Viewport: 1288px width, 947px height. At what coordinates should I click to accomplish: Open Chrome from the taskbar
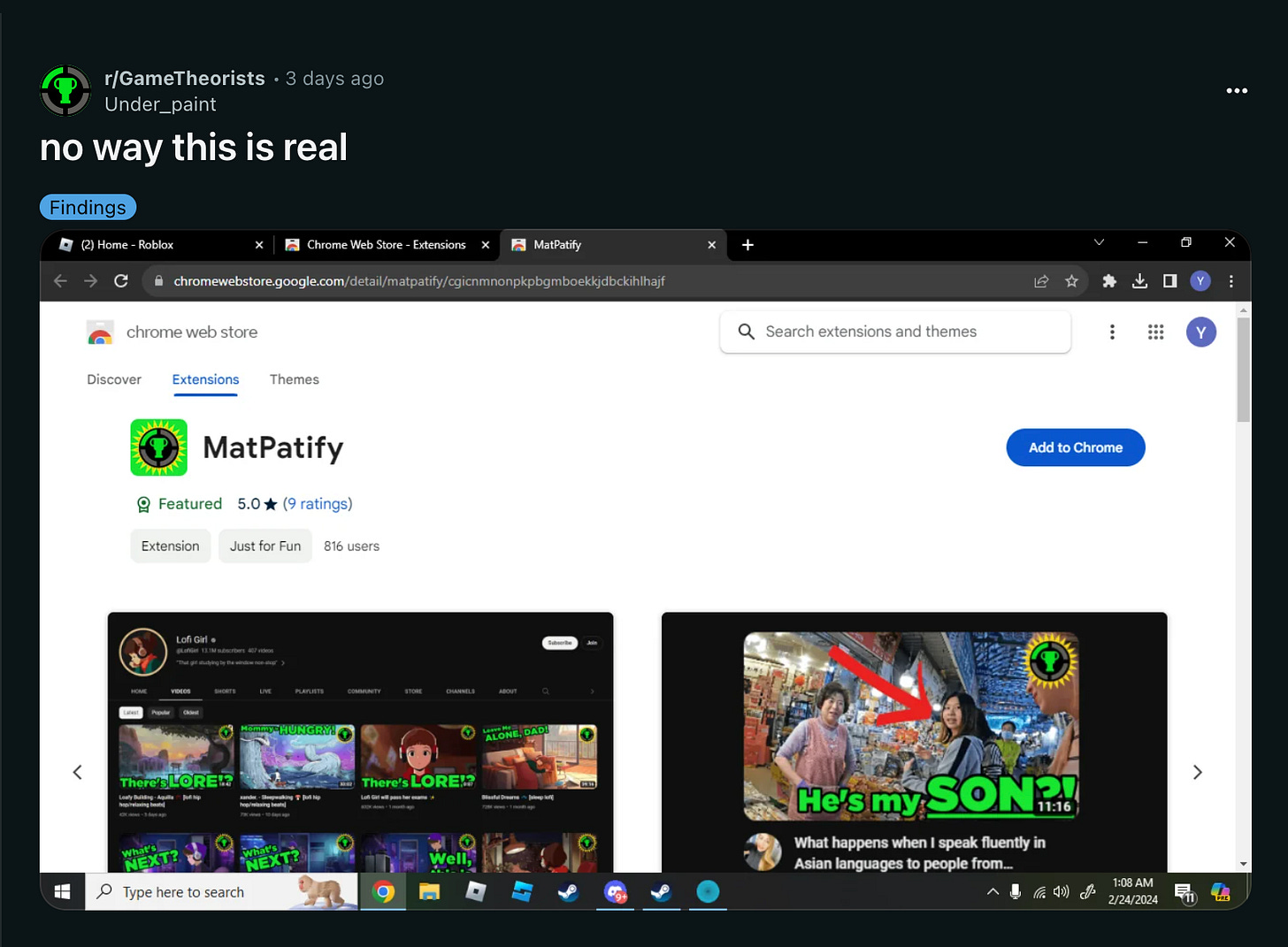[x=383, y=892]
